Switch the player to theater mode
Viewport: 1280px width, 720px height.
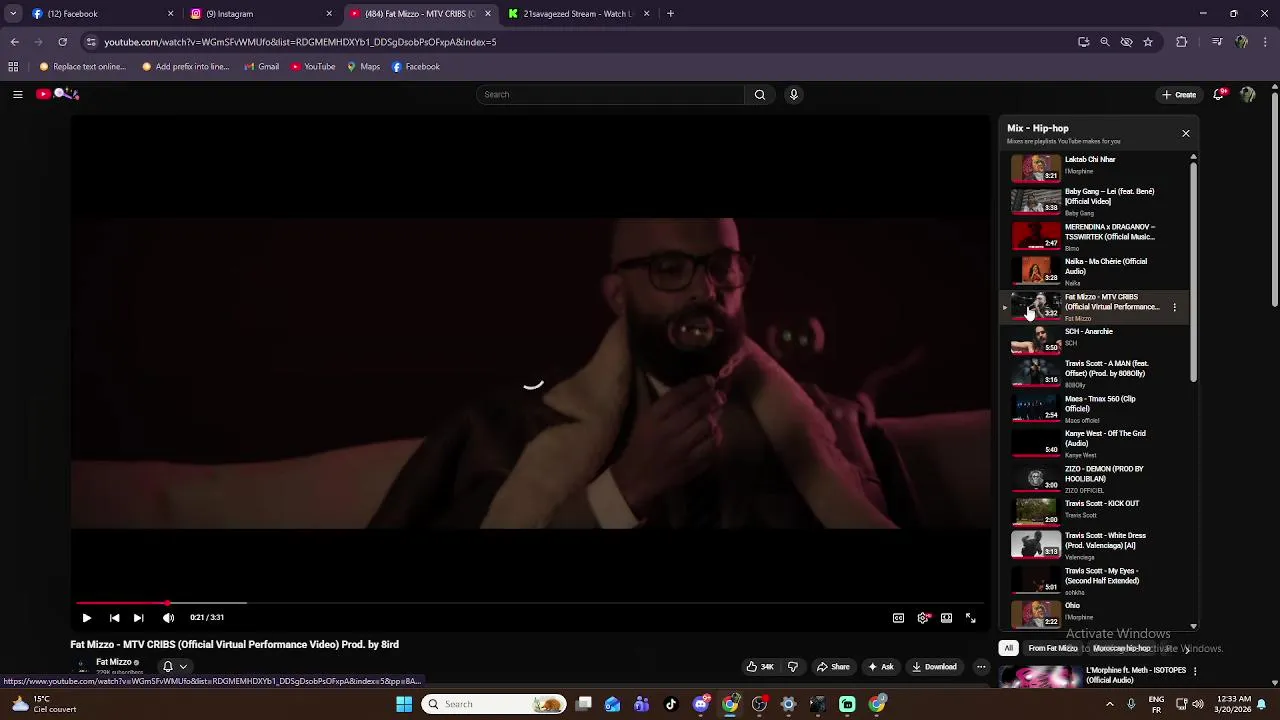coord(946,618)
